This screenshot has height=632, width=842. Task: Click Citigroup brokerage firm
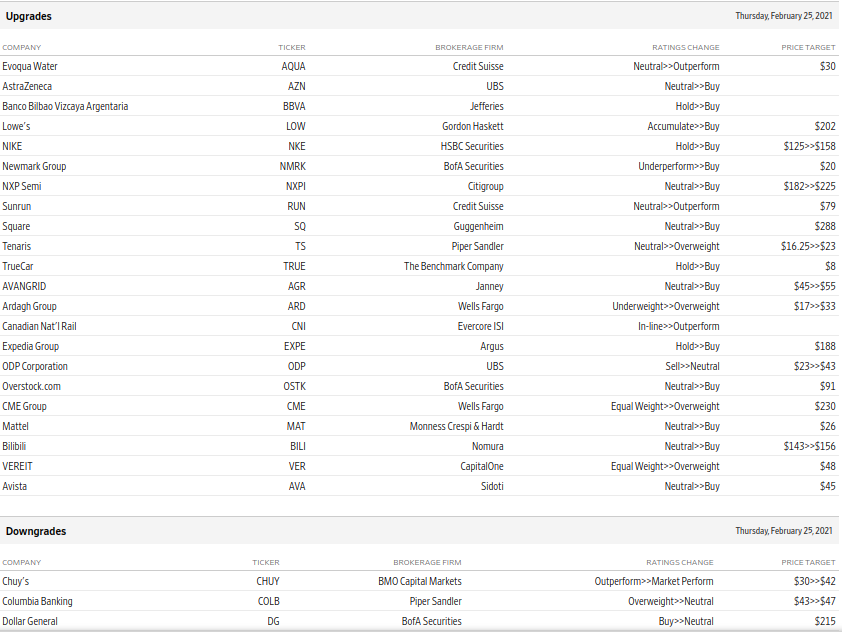[x=485, y=186]
